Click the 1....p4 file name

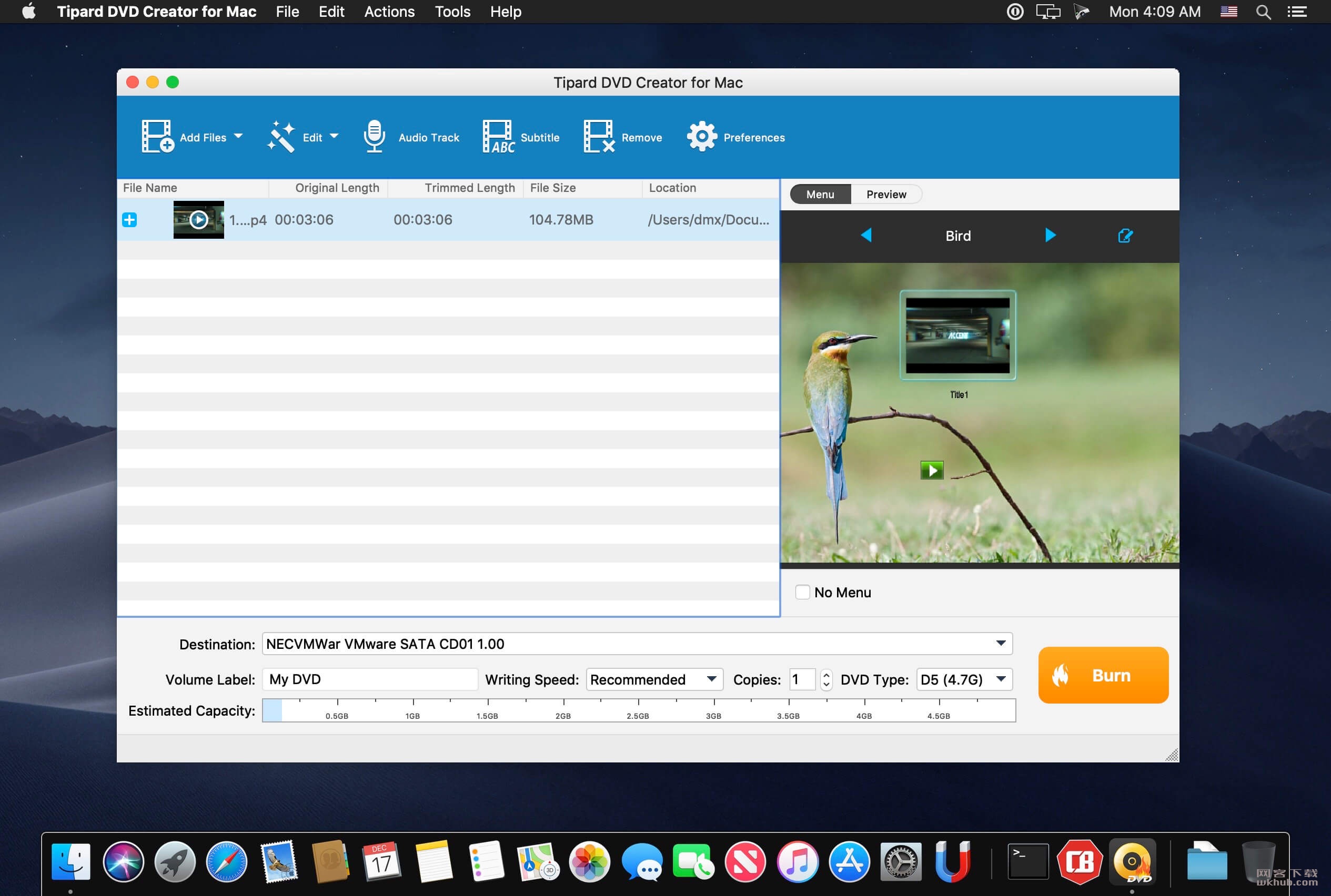[x=248, y=220]
